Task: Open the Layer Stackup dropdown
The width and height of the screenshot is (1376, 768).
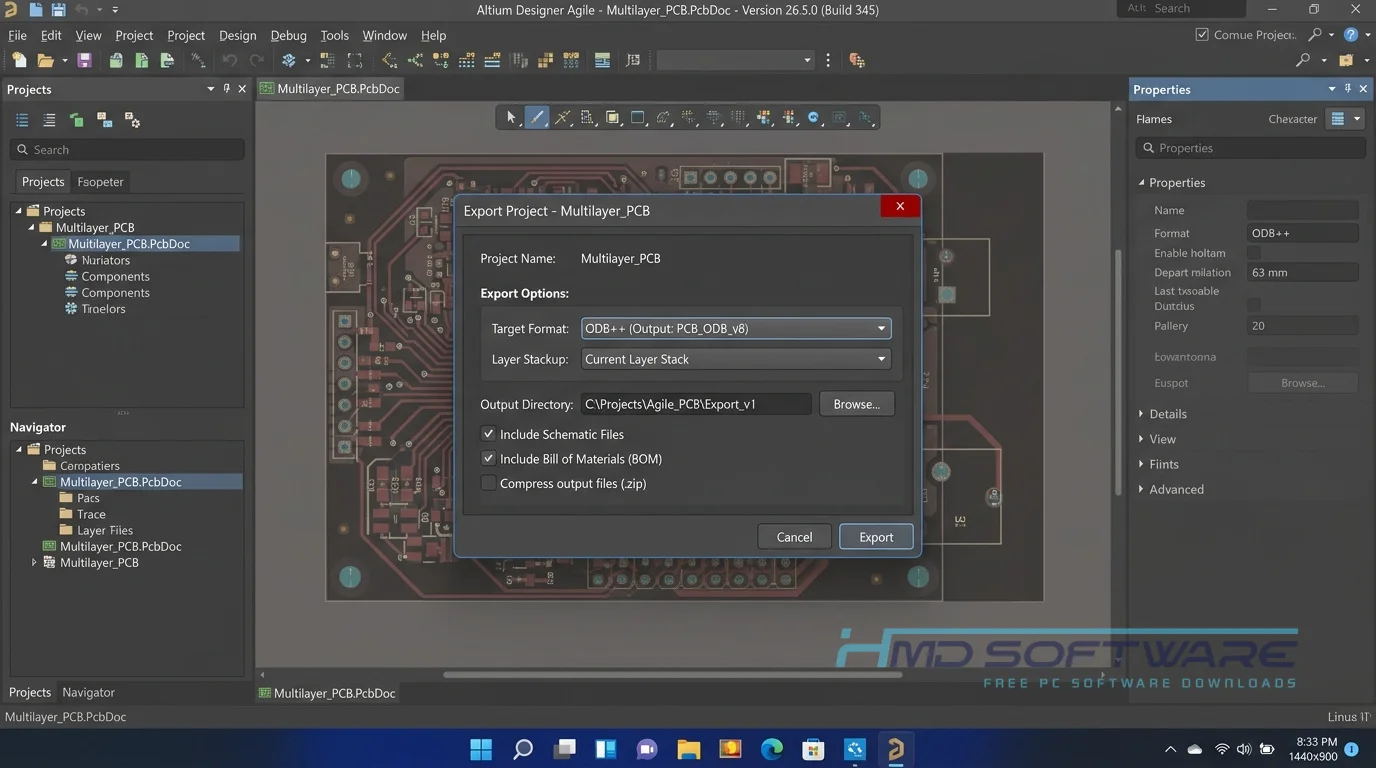Action: point(736,359)
